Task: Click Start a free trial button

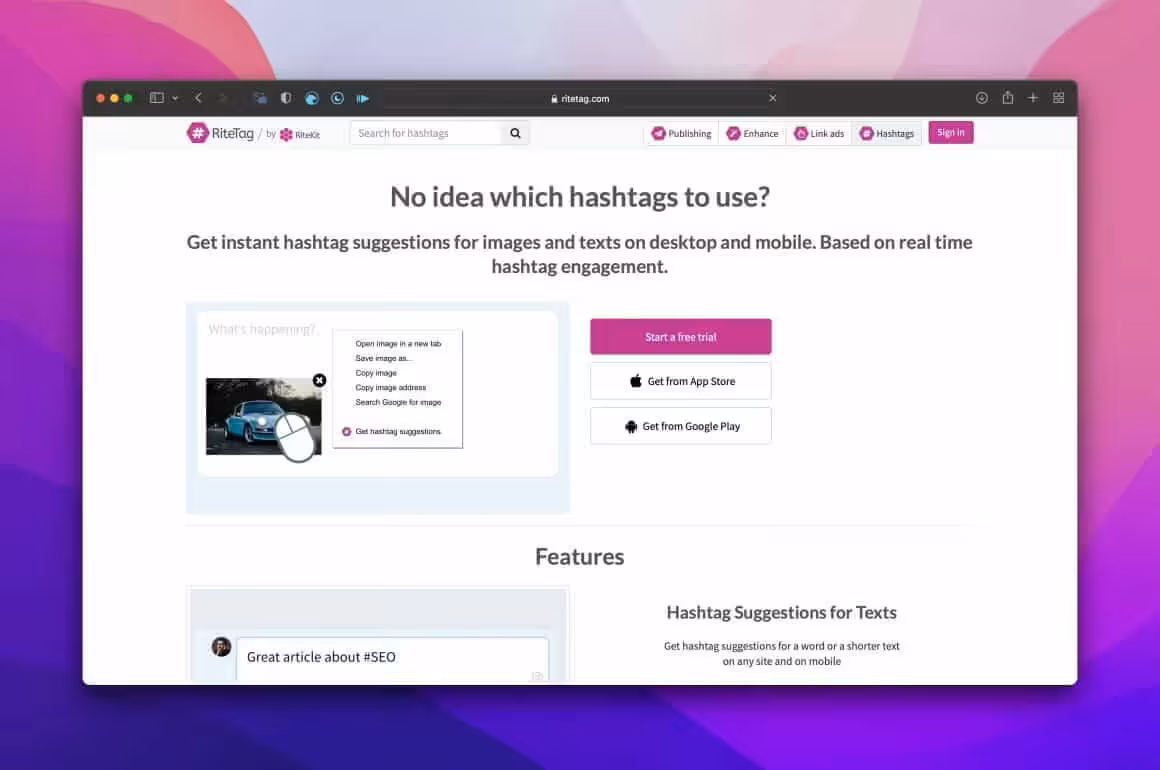Action: 680,337
